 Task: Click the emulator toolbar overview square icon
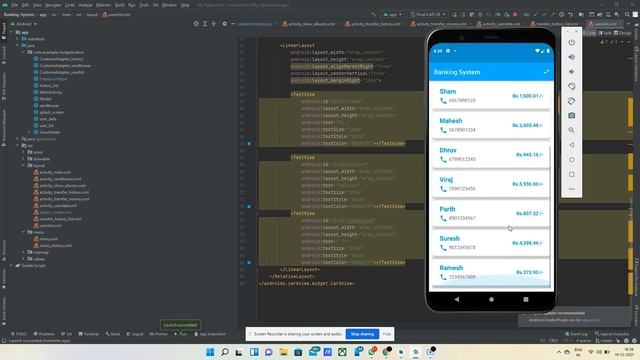click(x=571, y=174)
